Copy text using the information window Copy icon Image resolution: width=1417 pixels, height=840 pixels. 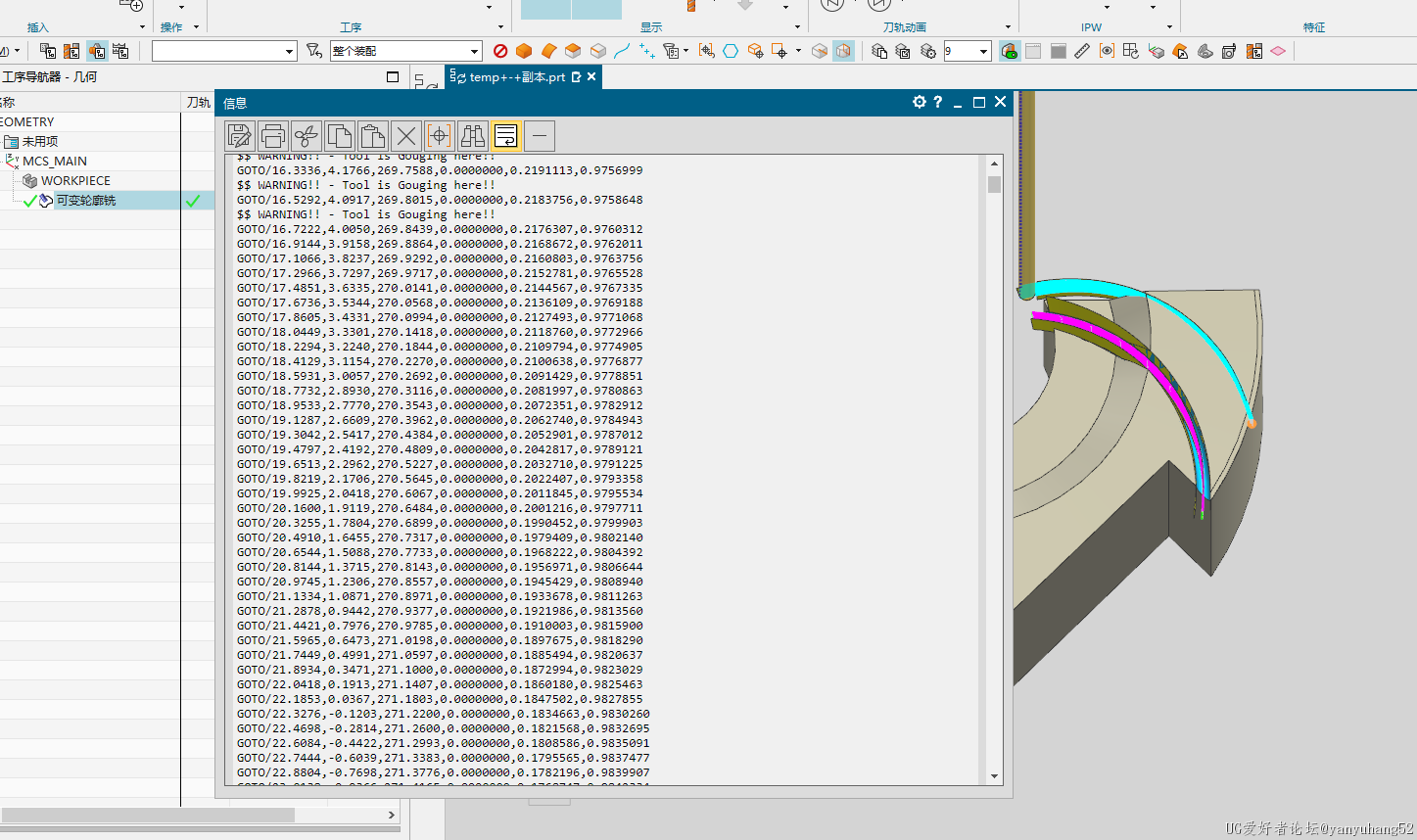[340, 136]
